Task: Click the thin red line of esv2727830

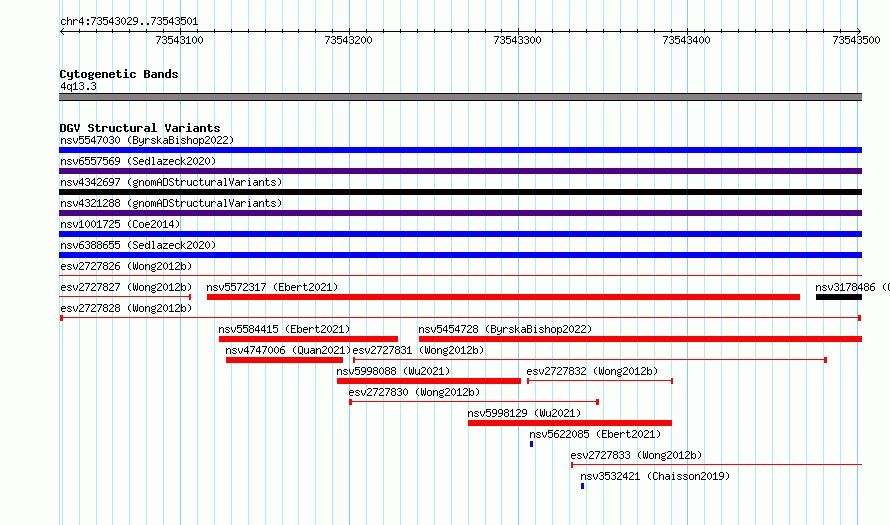Action: (474, 402)
